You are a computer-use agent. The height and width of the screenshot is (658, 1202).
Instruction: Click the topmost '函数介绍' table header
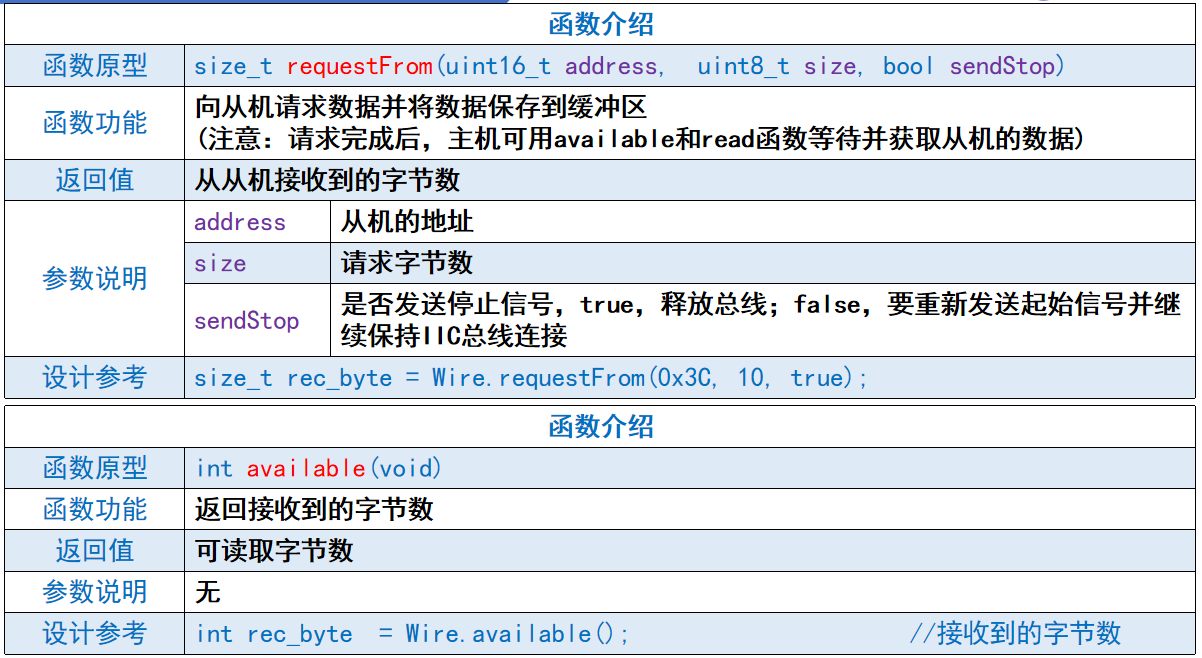click(601, 24)
